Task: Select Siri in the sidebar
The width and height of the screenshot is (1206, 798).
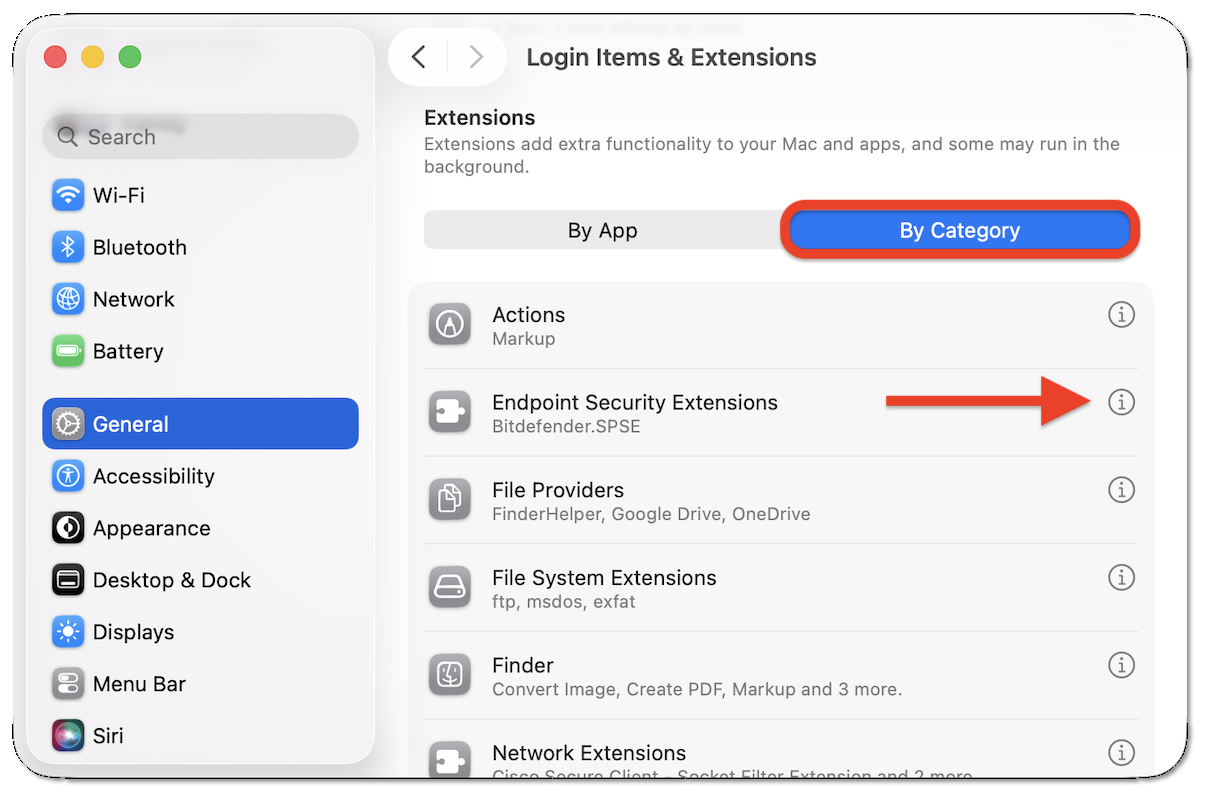Action: pos(108,736)
